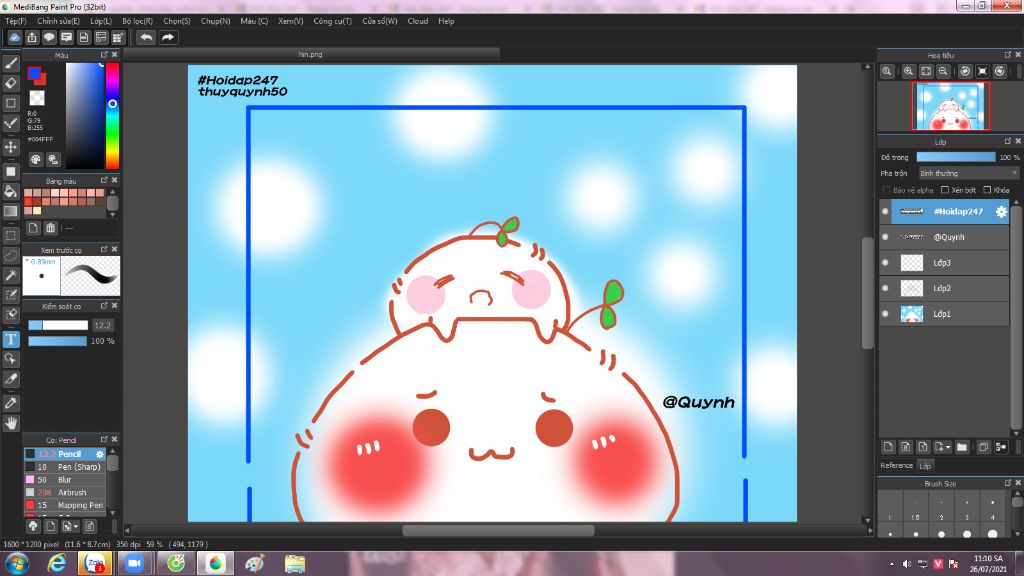Select the @Quynh layer row
1024x576 pixels.
tap(944, 237)
